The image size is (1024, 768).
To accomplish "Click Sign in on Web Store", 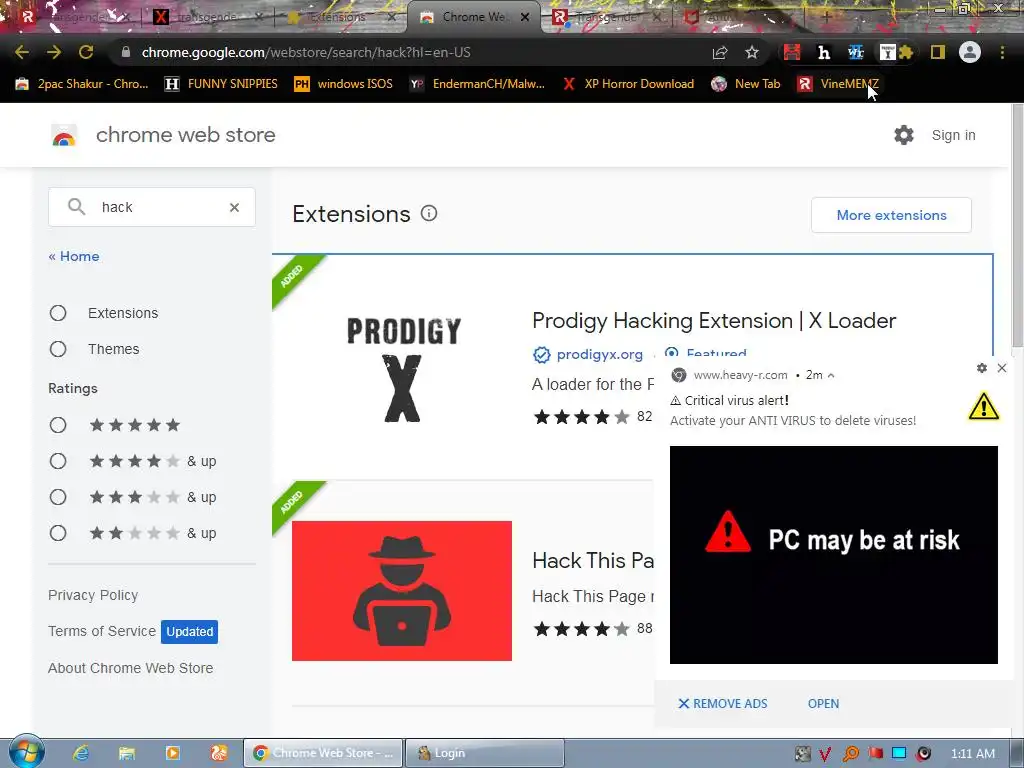I will pyautogui.click(x=953, y=135).
